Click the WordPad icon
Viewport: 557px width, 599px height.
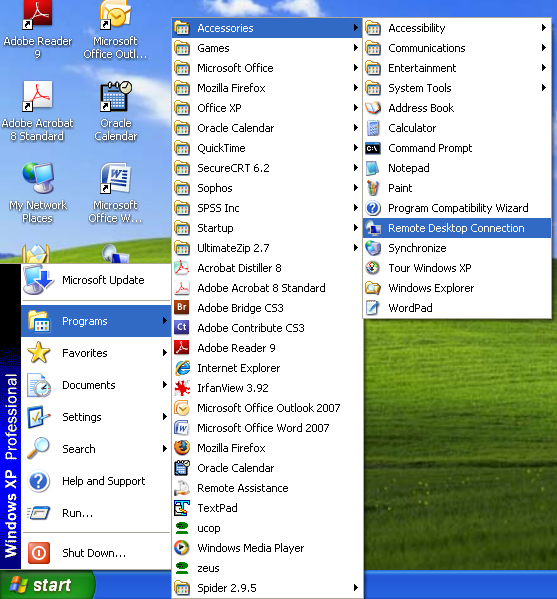(373, 308)
